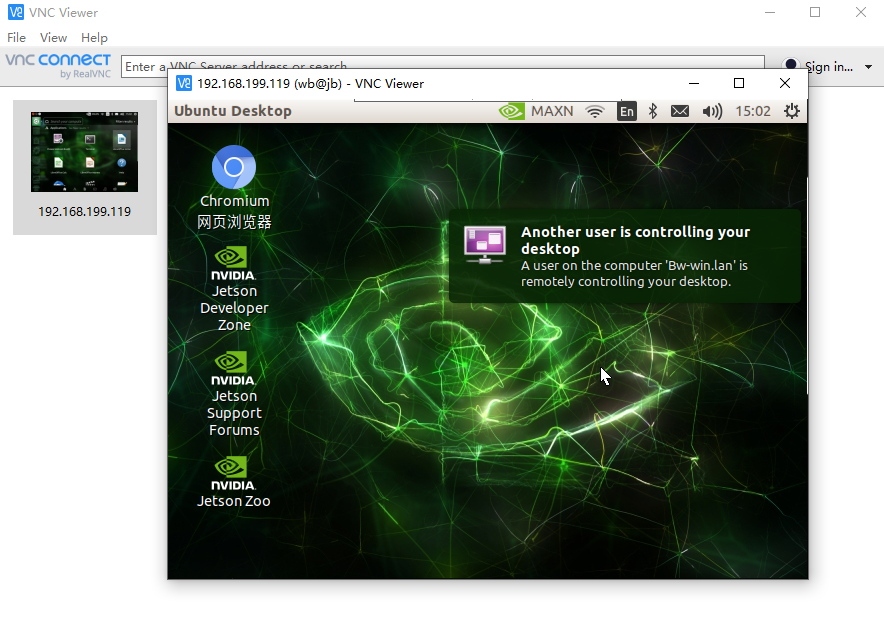
Task: Click the Ubuntu Desktop panel title
Action: coord(233,111)
